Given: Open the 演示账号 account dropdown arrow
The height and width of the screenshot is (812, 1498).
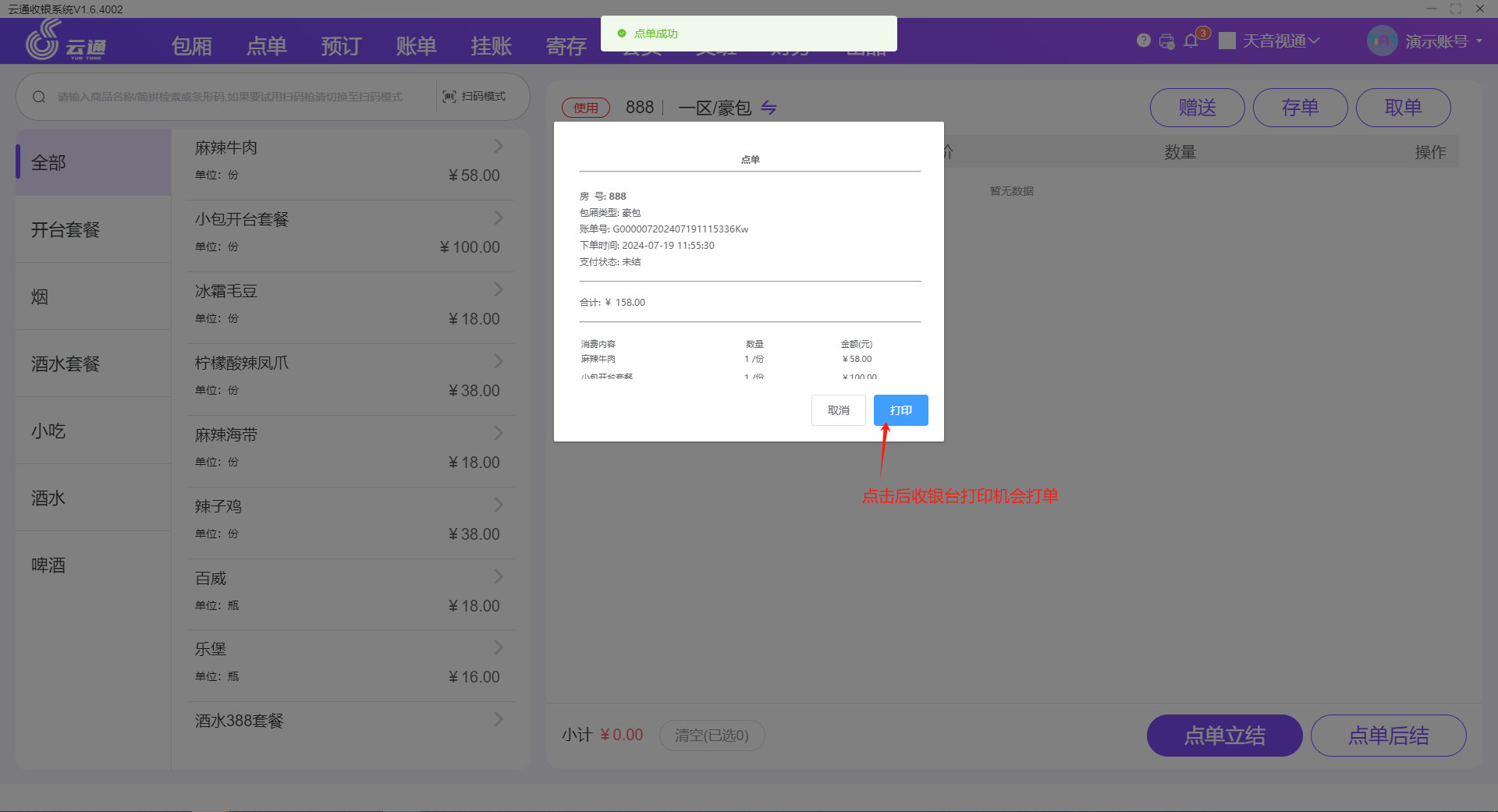Looking at the screenshot, I should [1479, 41].
